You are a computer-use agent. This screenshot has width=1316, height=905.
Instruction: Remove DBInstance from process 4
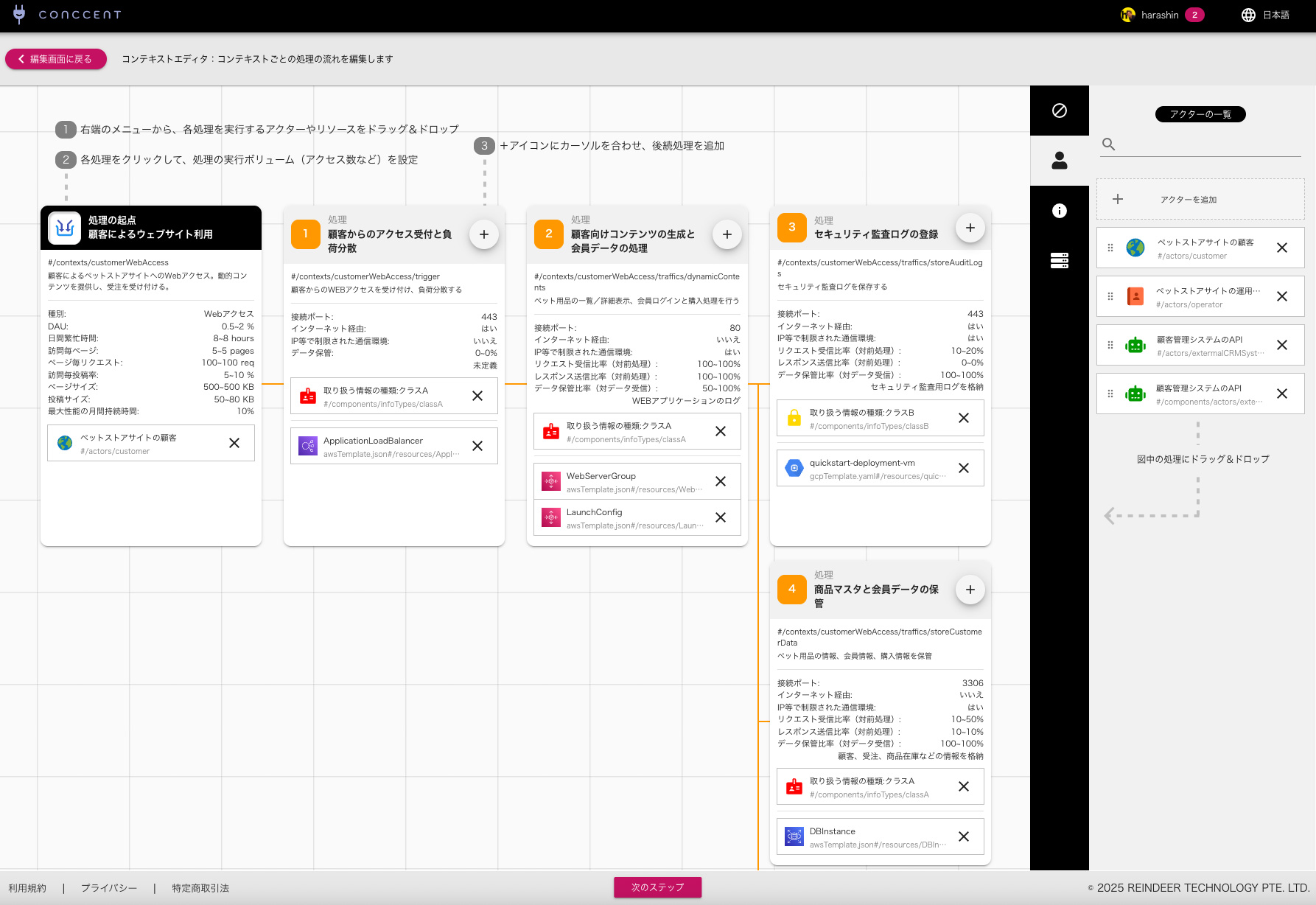(963, 836)
